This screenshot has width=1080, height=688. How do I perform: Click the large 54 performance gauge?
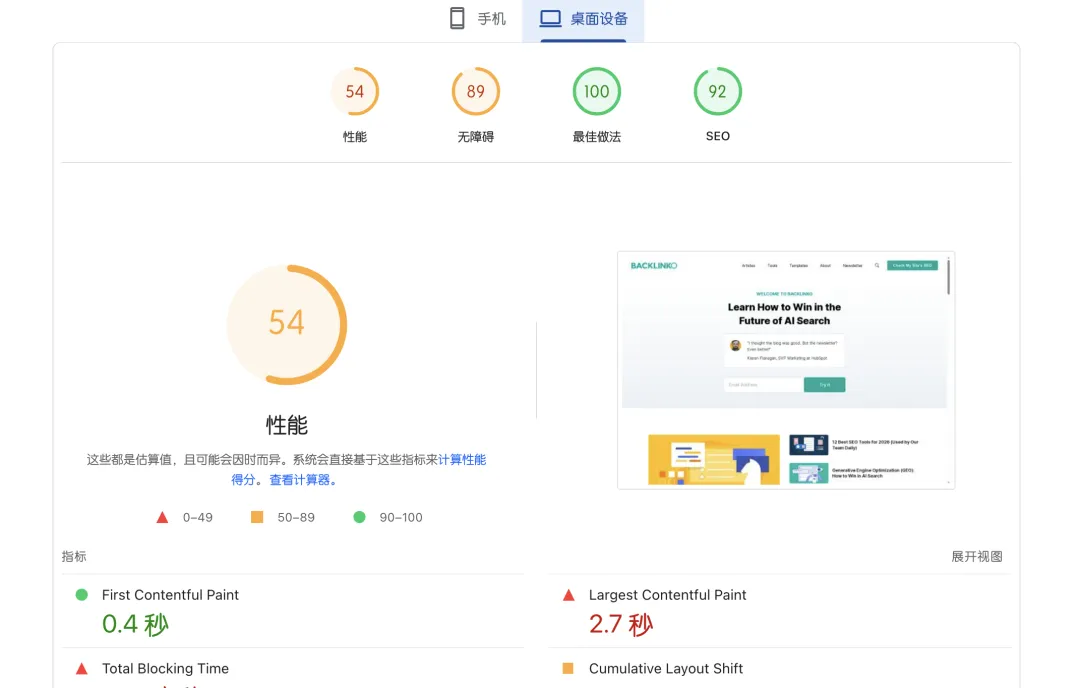click(x=287, y=324)
